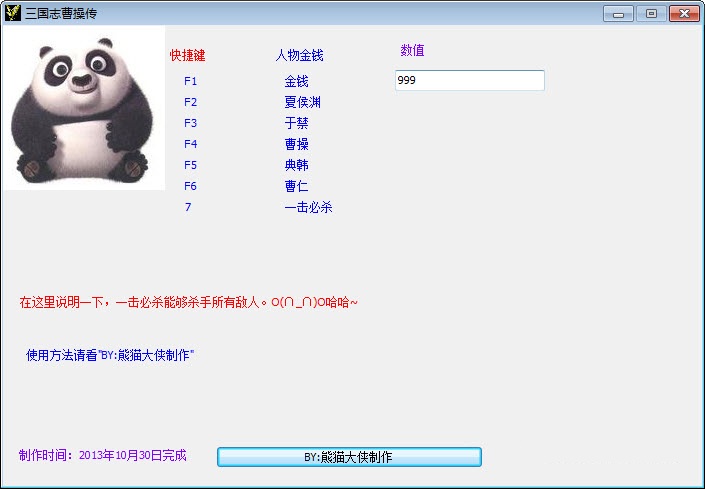The height and width of the screenshot is (489, 705).
Task: Minimize the 三国志曹操传 window
Action: pyautogui.click(x=619, y=13)
